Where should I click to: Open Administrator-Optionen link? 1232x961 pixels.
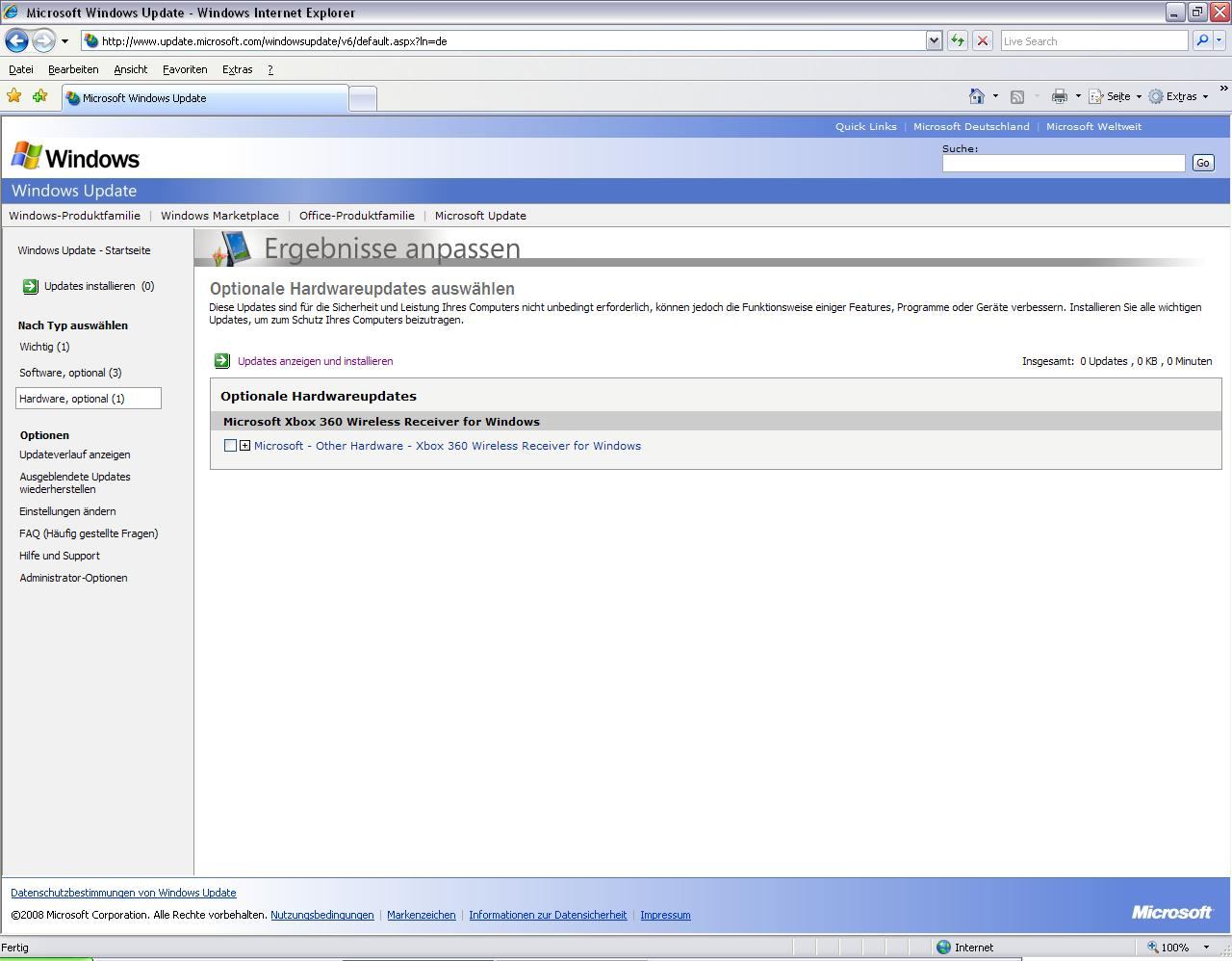73,578
